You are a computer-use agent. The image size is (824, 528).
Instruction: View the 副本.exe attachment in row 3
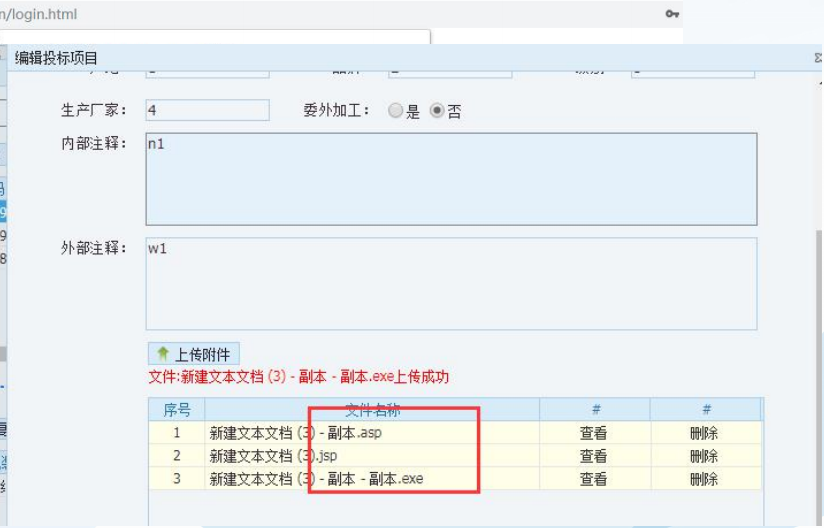point(593,479)
